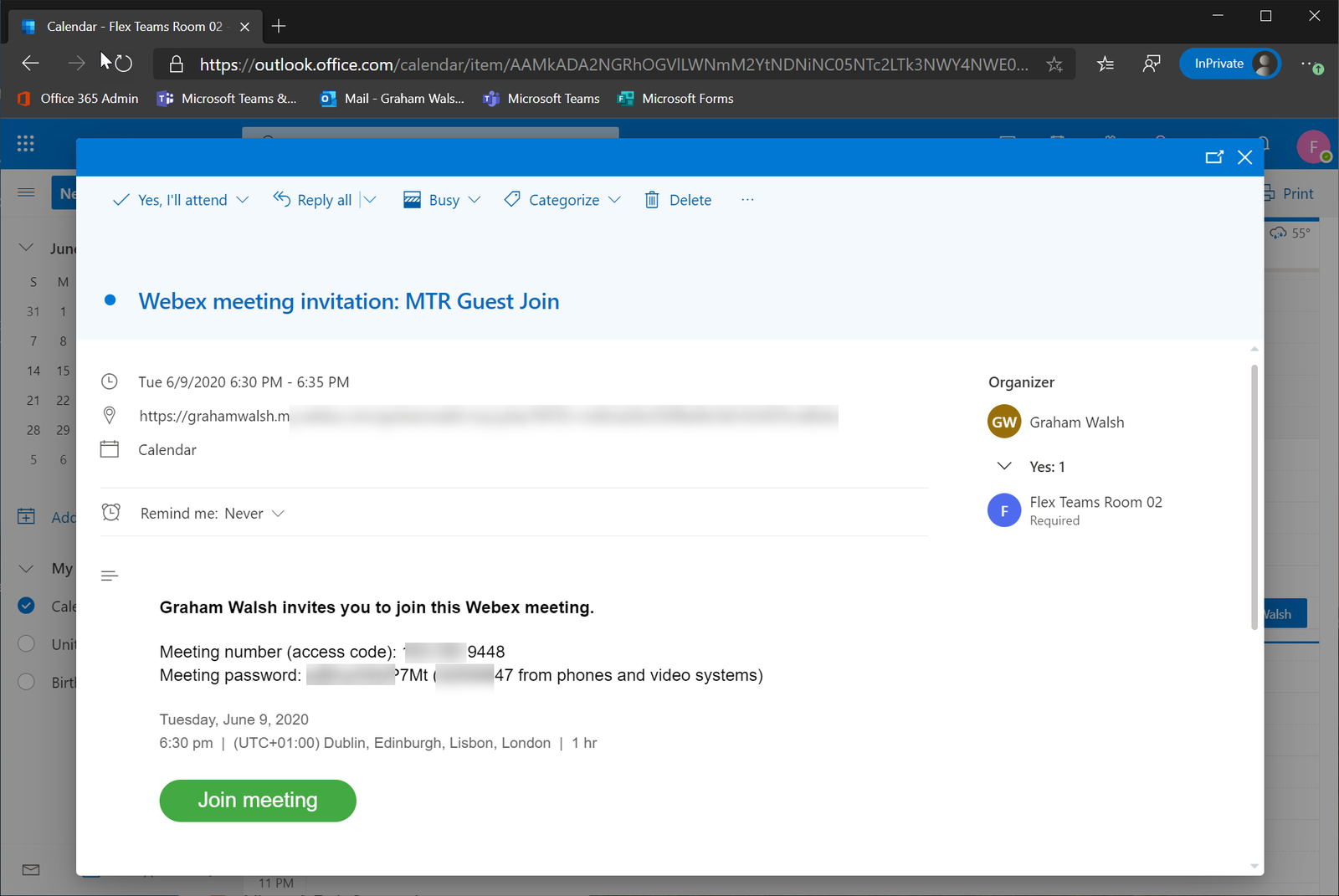Screen dimensions: 1339x896
Task: Collapse the folder pane with the hamburger icon
Action: tap(26, 192)
